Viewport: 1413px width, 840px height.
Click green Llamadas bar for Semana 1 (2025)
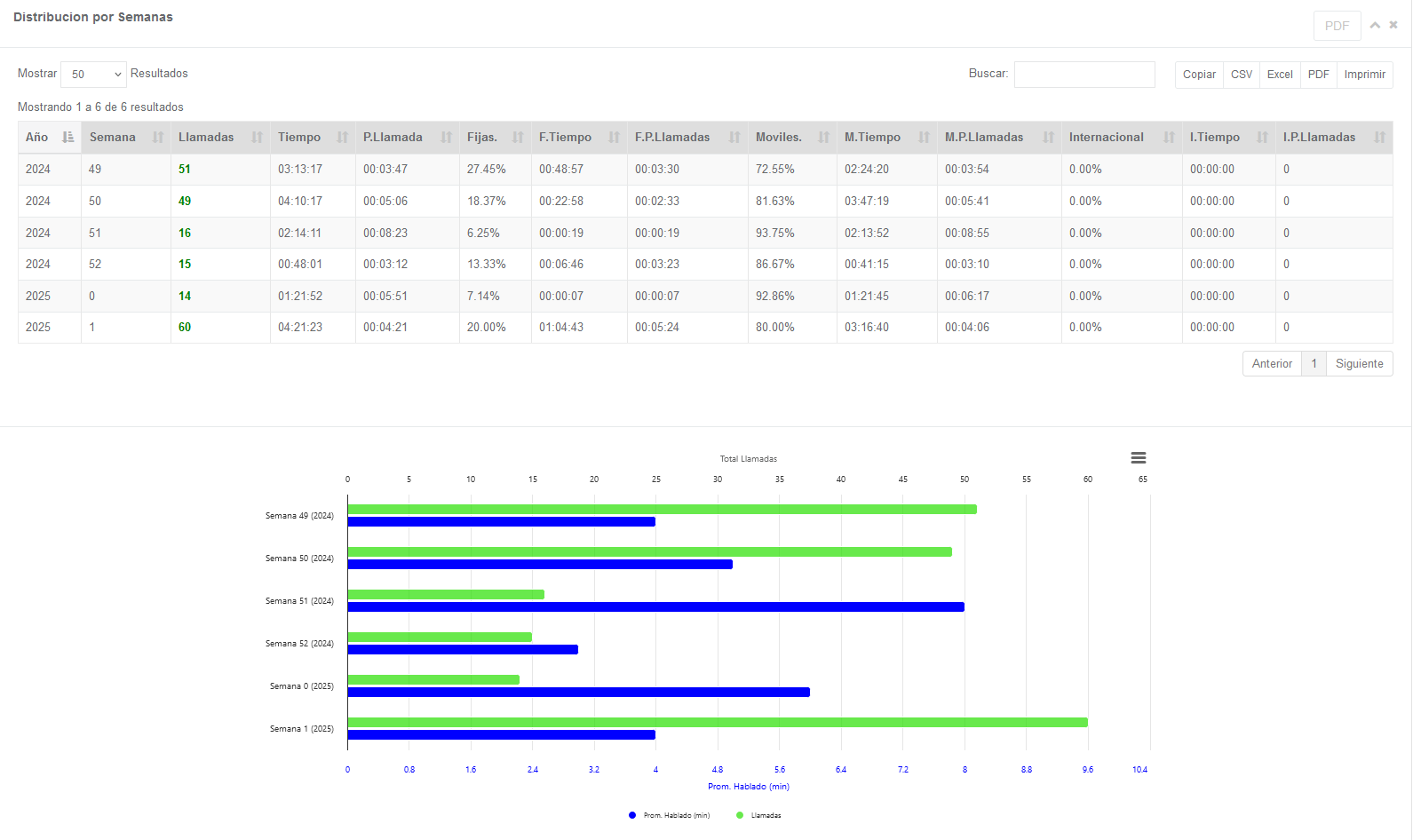717,722
